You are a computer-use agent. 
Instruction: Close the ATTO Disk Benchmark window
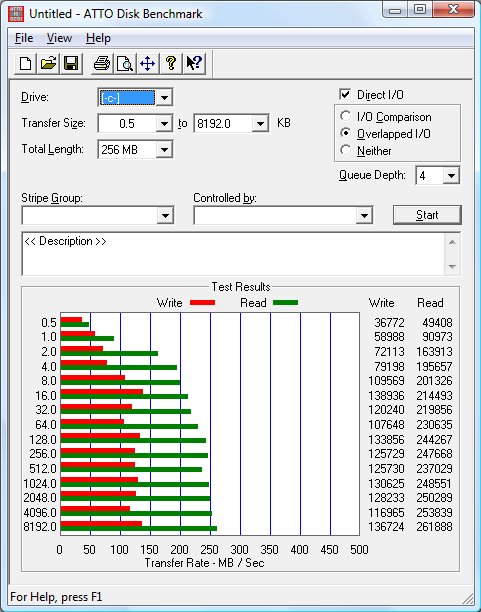(x=453, y=10)
